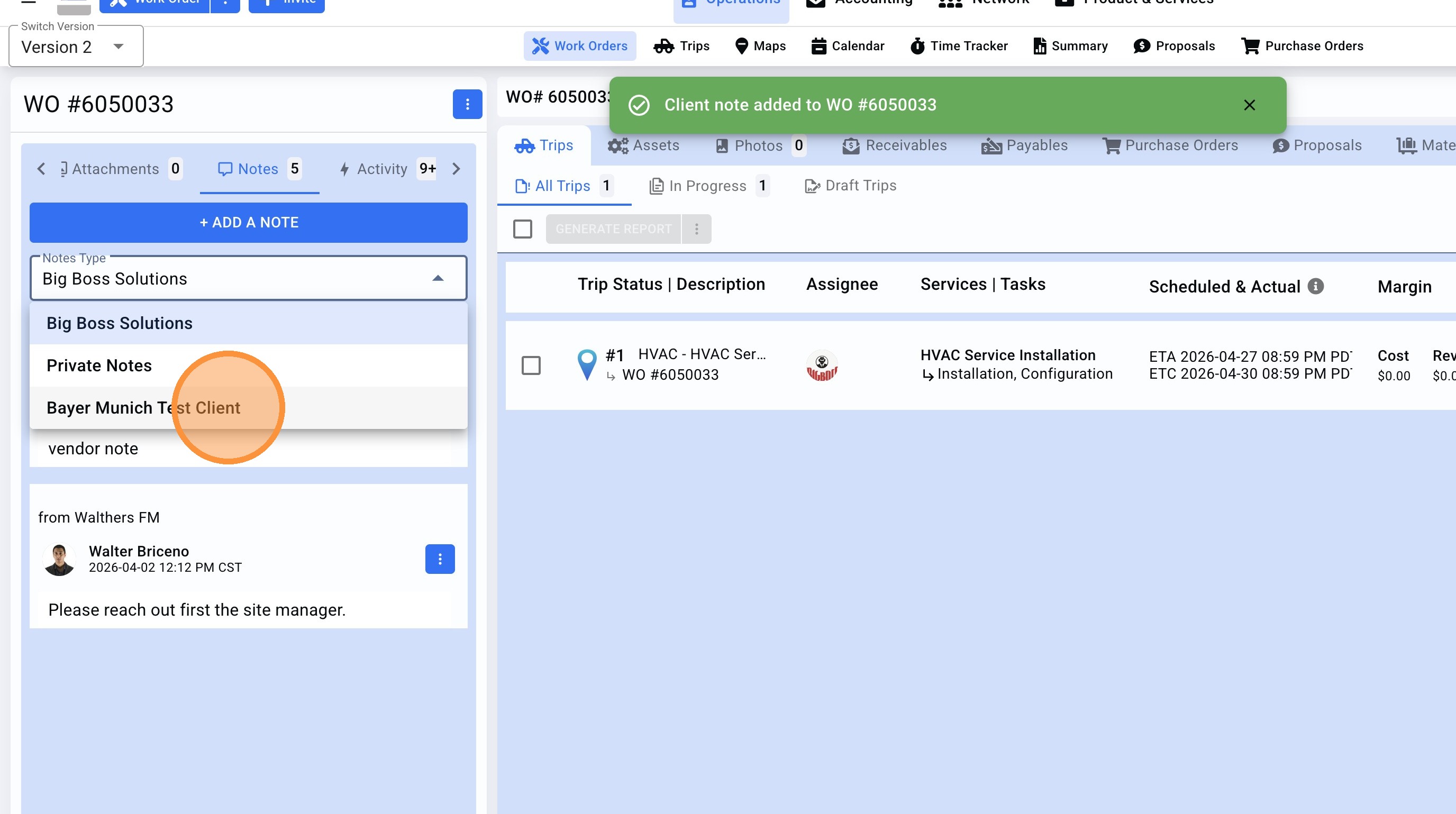Click the Big Boss assignee avatar
The height and width of the screenshot is (814, 1456).
821,365
